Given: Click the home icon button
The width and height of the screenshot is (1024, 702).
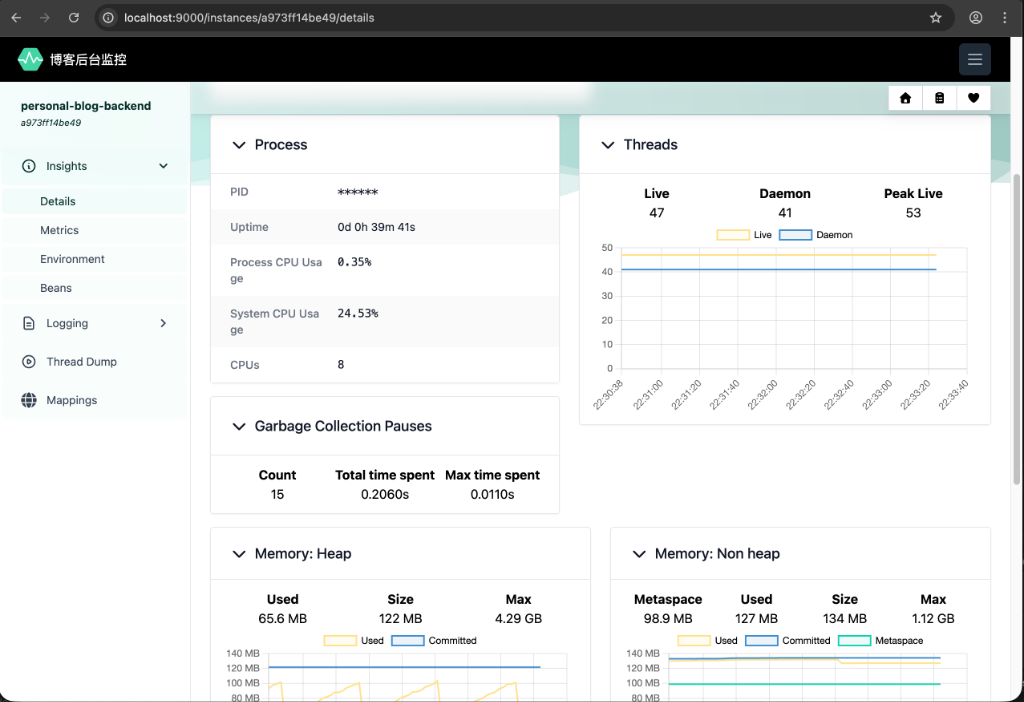Looking at the screenshot, I should 905,98.
